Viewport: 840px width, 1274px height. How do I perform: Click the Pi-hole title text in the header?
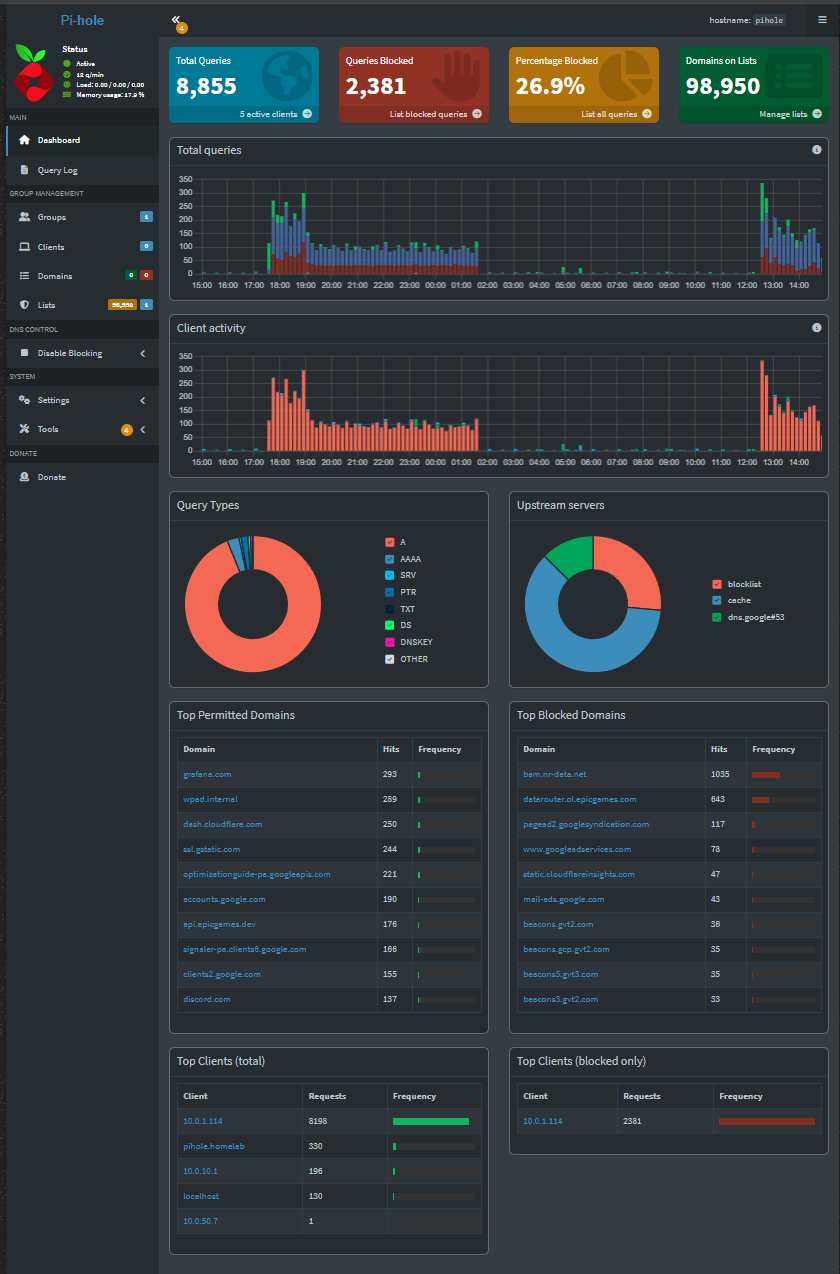click(x=82, y=19)
